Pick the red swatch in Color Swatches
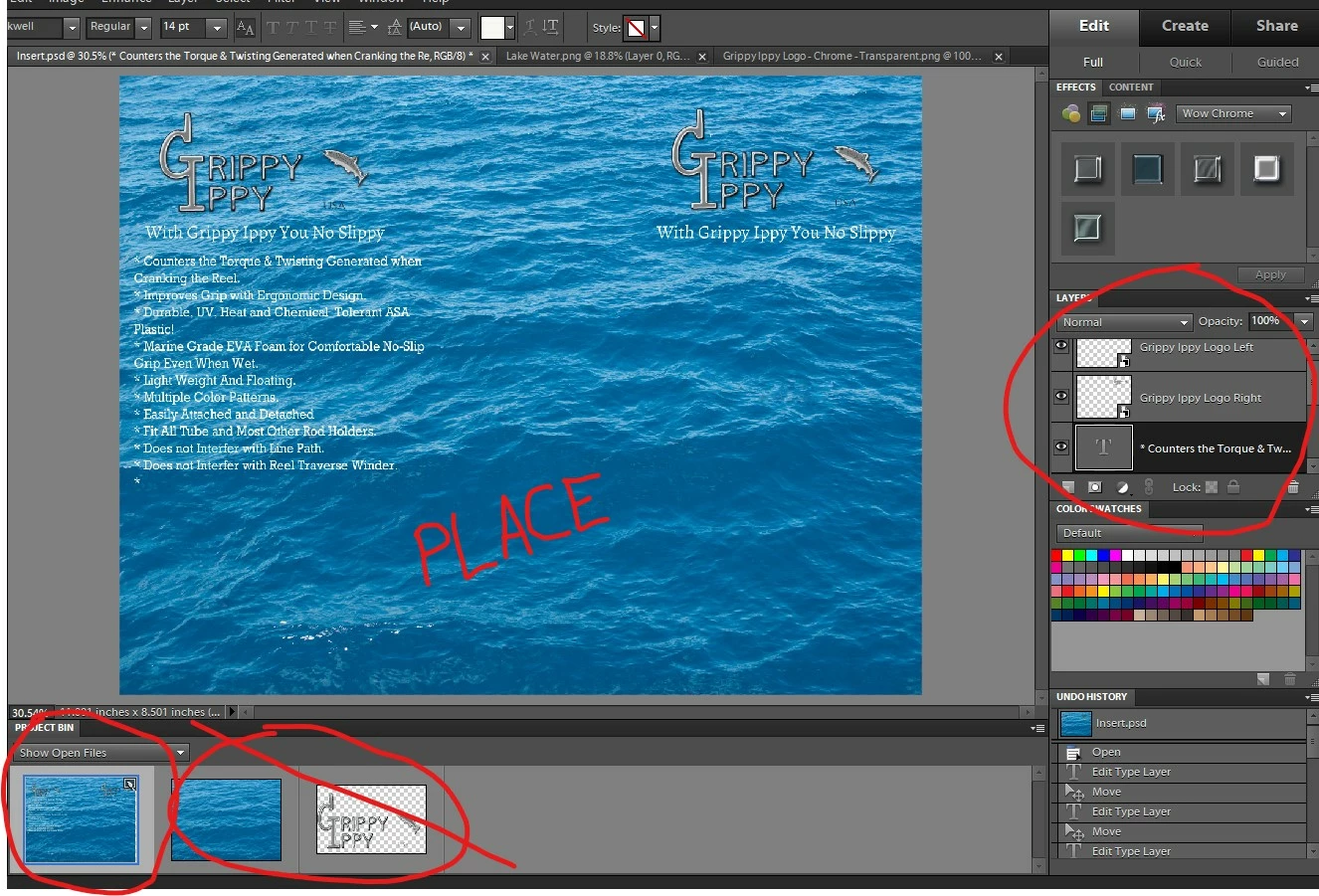Viewport: 1319px width, 896px height. [x=1057, y=556]
